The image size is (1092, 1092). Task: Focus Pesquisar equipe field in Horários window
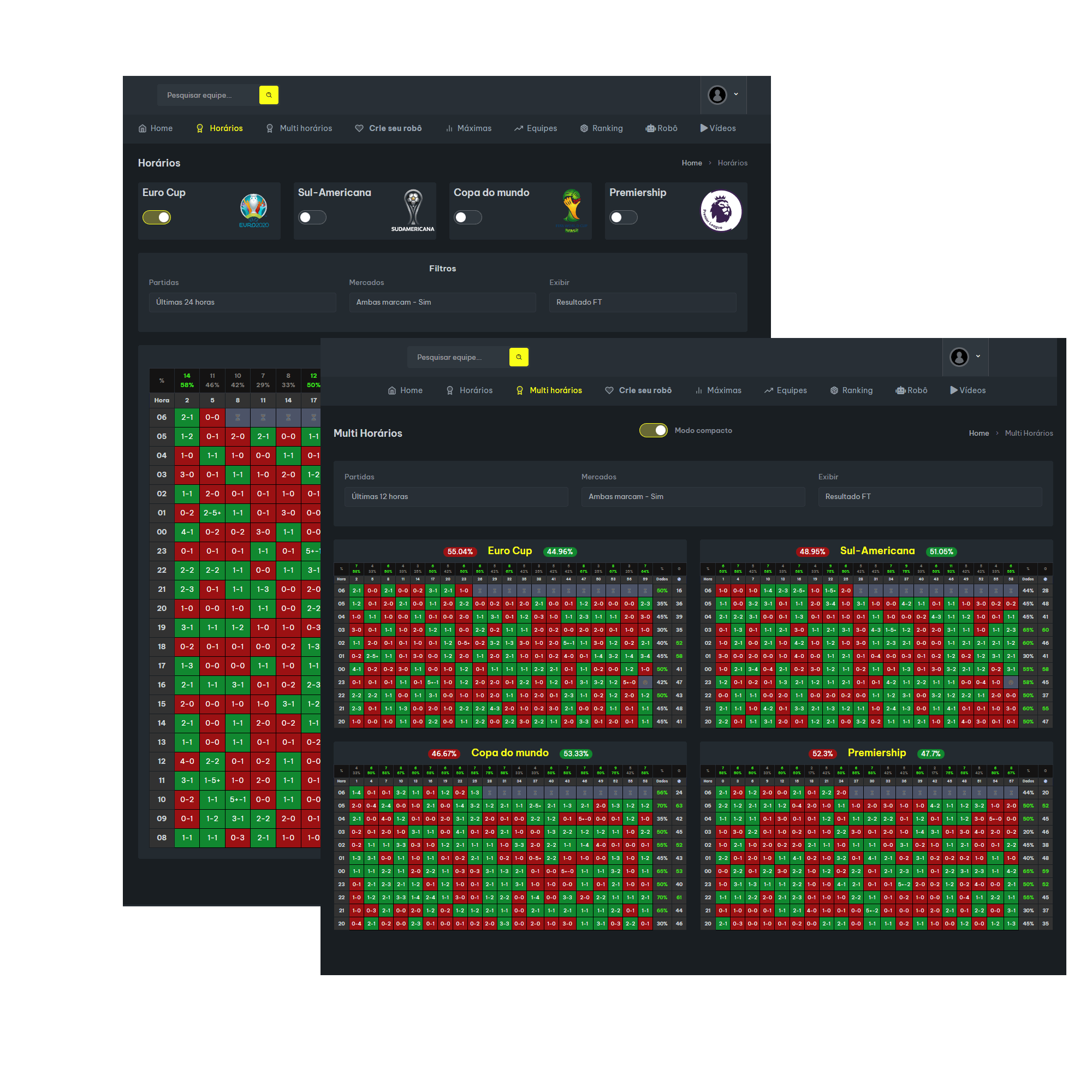pyautogui.click(x=208, y=95)
